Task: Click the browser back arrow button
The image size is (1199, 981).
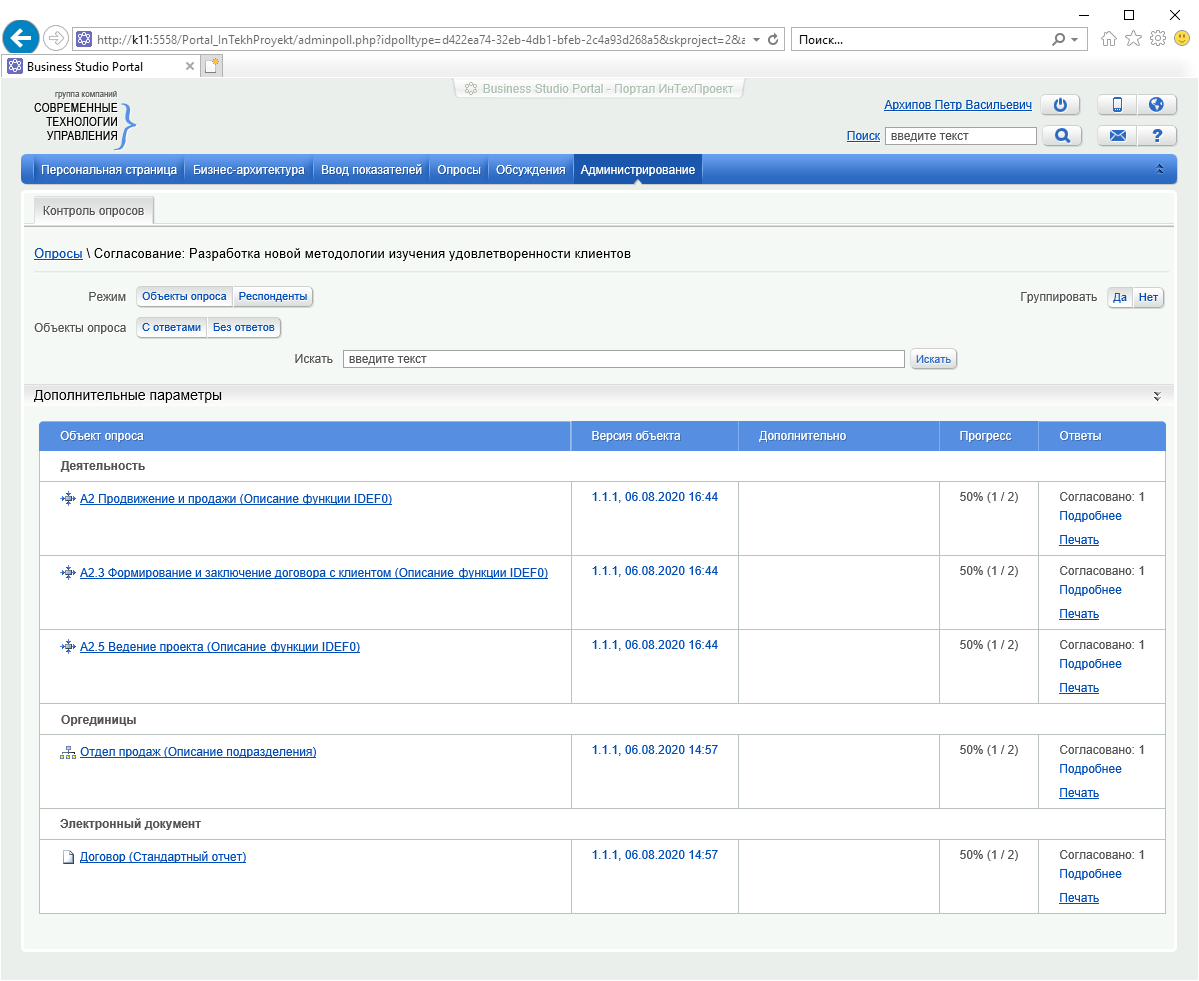Action: pyautogui.click(x=21, y=39)
